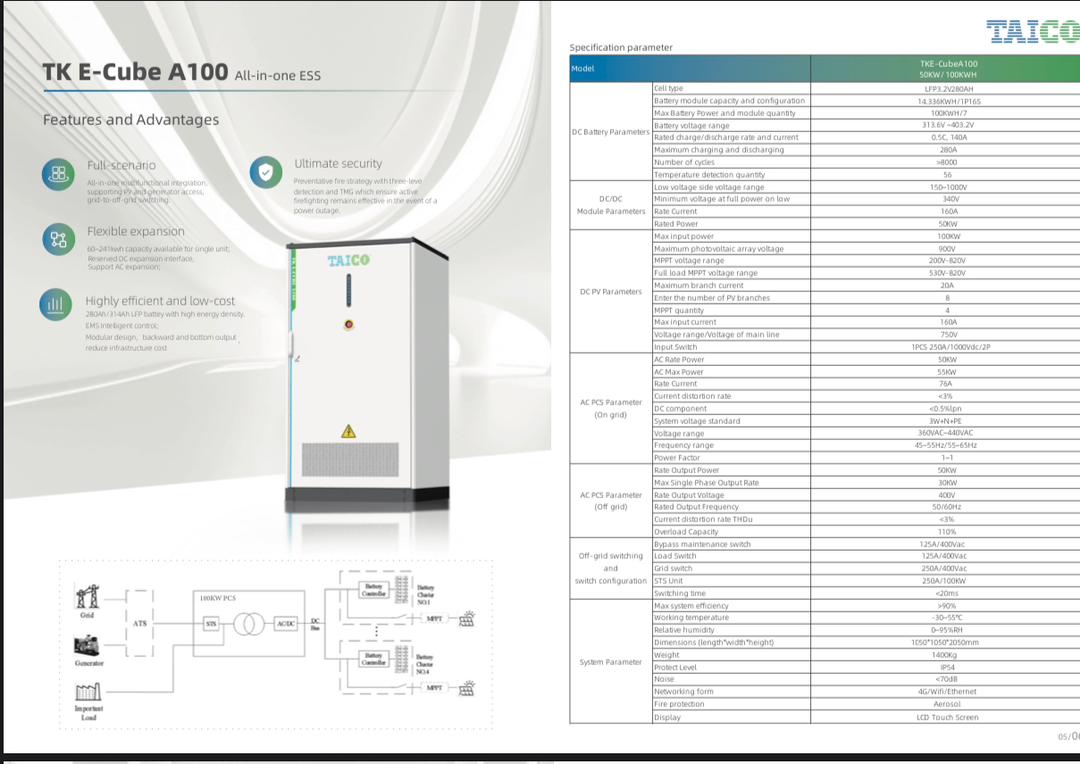
Task: Click the TK E-Cube A100 title
Action: click(x=135, y=73)
